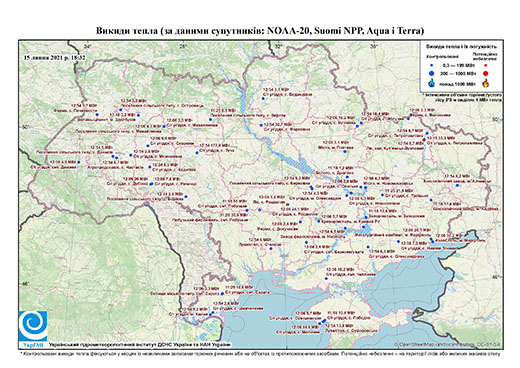Click the small blue dot in legend
The width and height of the screenshot is (520, 368).
(x=432, y=65)
